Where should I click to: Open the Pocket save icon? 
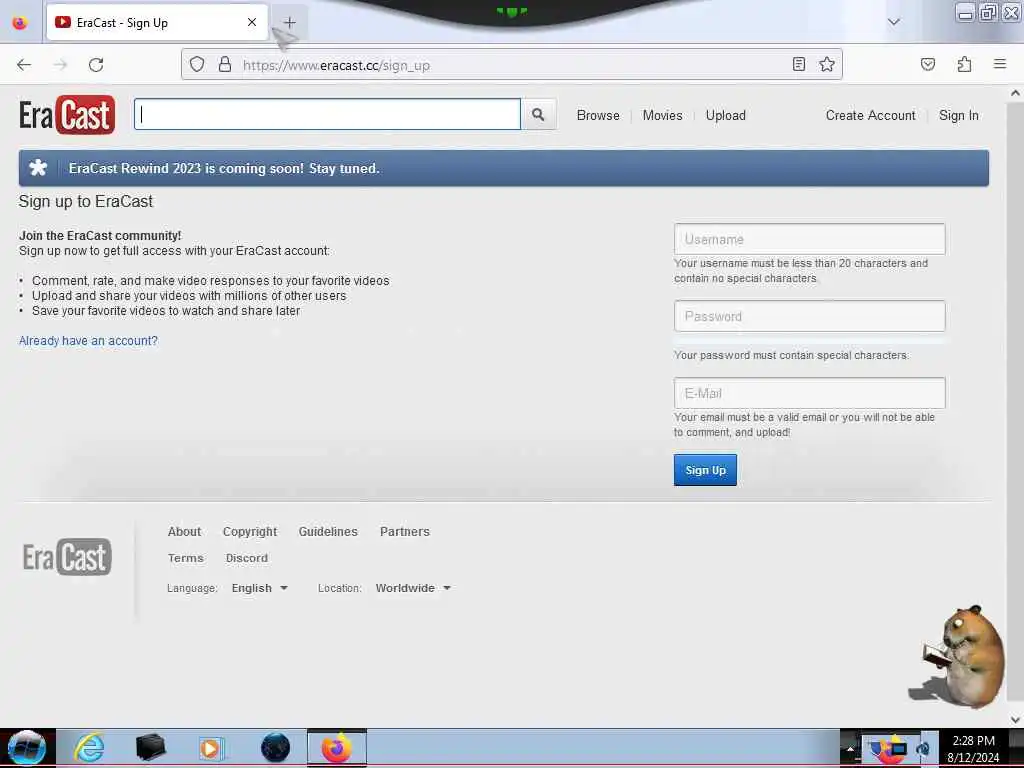(x=928, y=64)
